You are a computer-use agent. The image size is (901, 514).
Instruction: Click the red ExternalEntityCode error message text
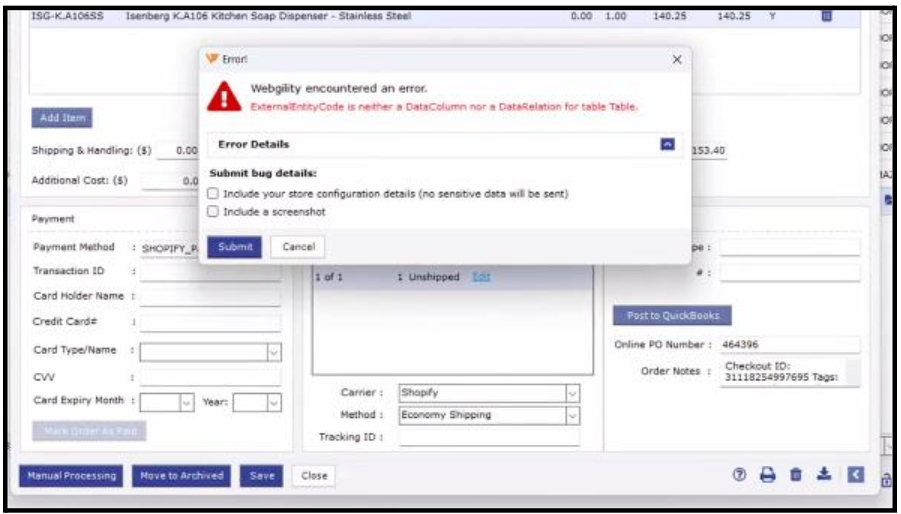pos(444,107)
